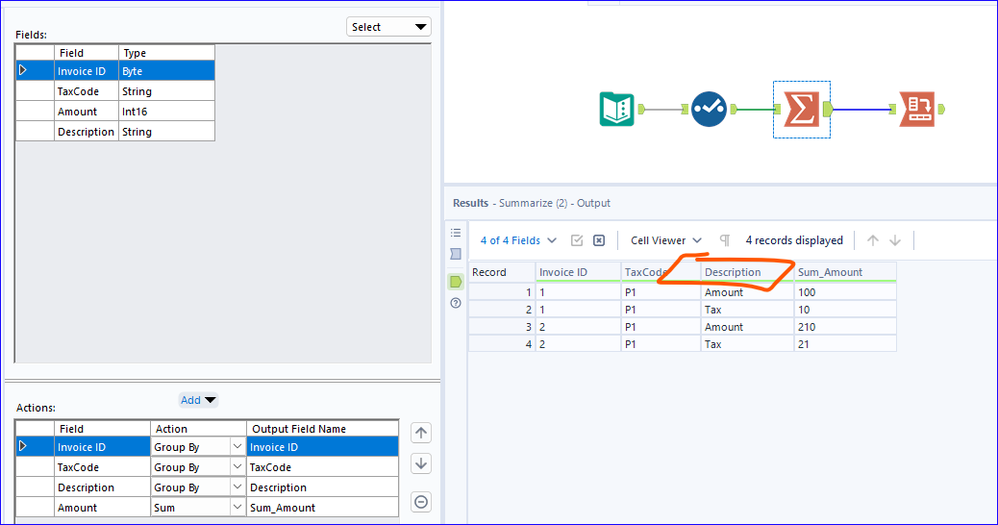Click the Invoice ID column header in Results

(x=578, y=272)
